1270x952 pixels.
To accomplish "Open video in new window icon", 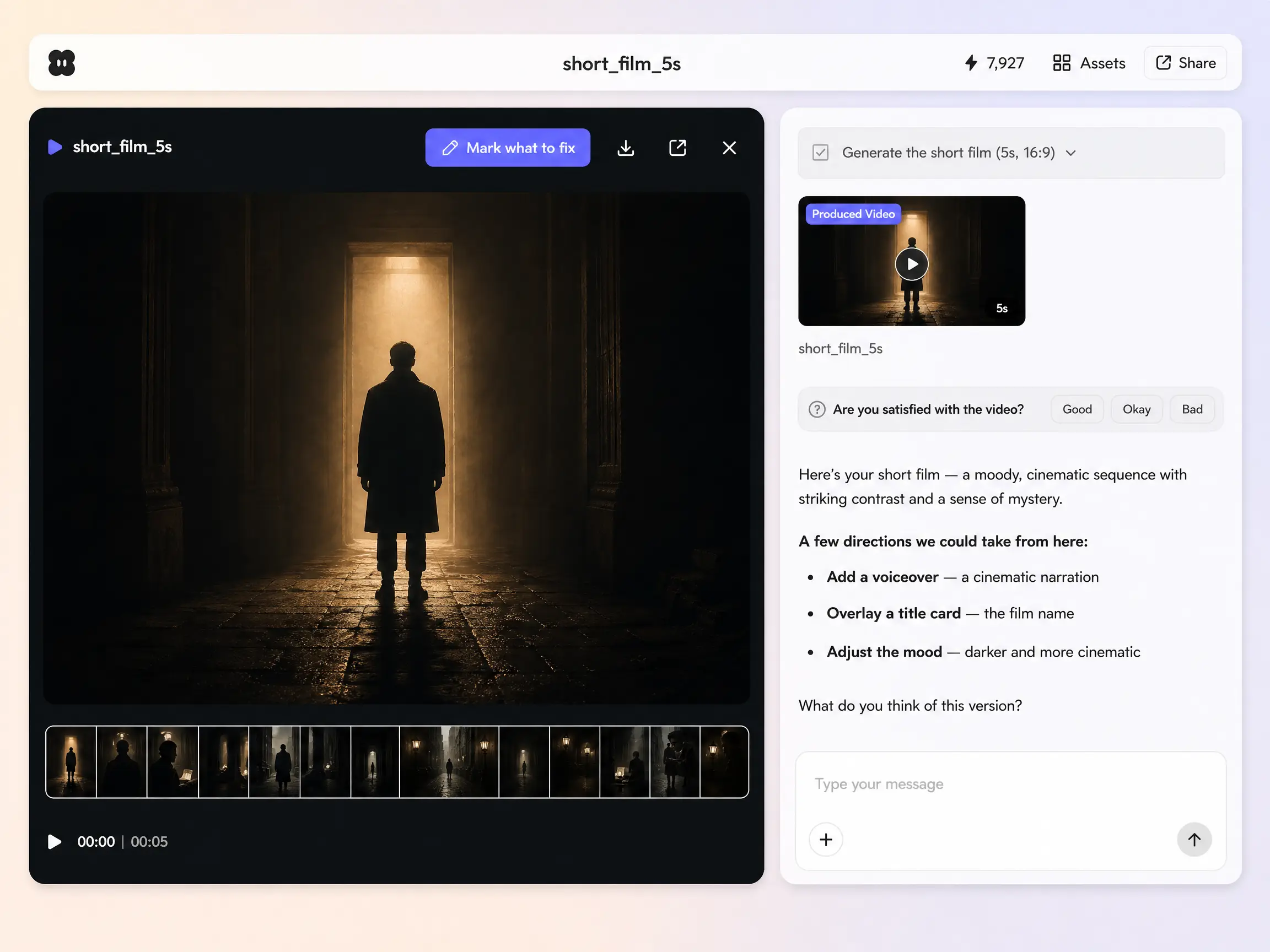I will point(677,148).
